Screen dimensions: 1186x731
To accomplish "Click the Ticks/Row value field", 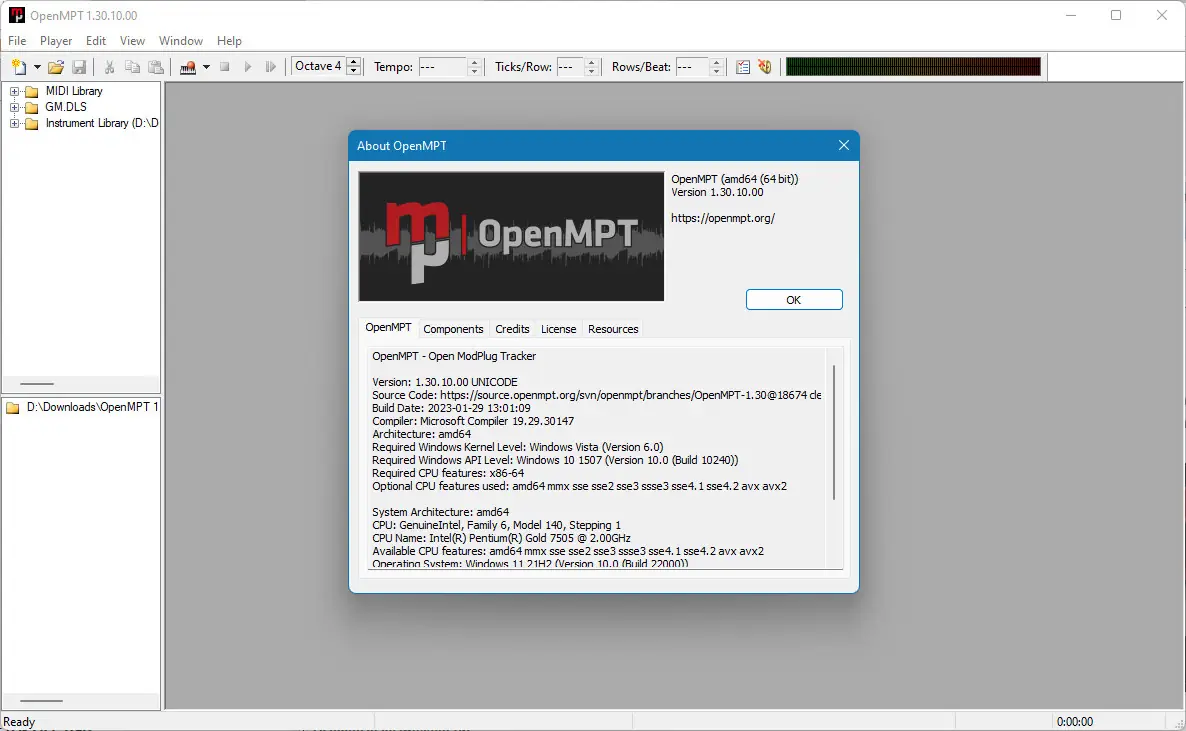I will coord(570,67).
